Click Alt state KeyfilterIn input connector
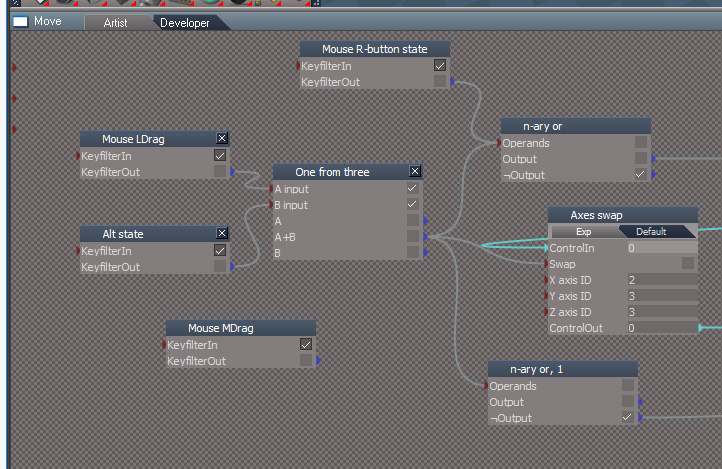The width and height of the screenshot is (722, 469). [78, 251]
